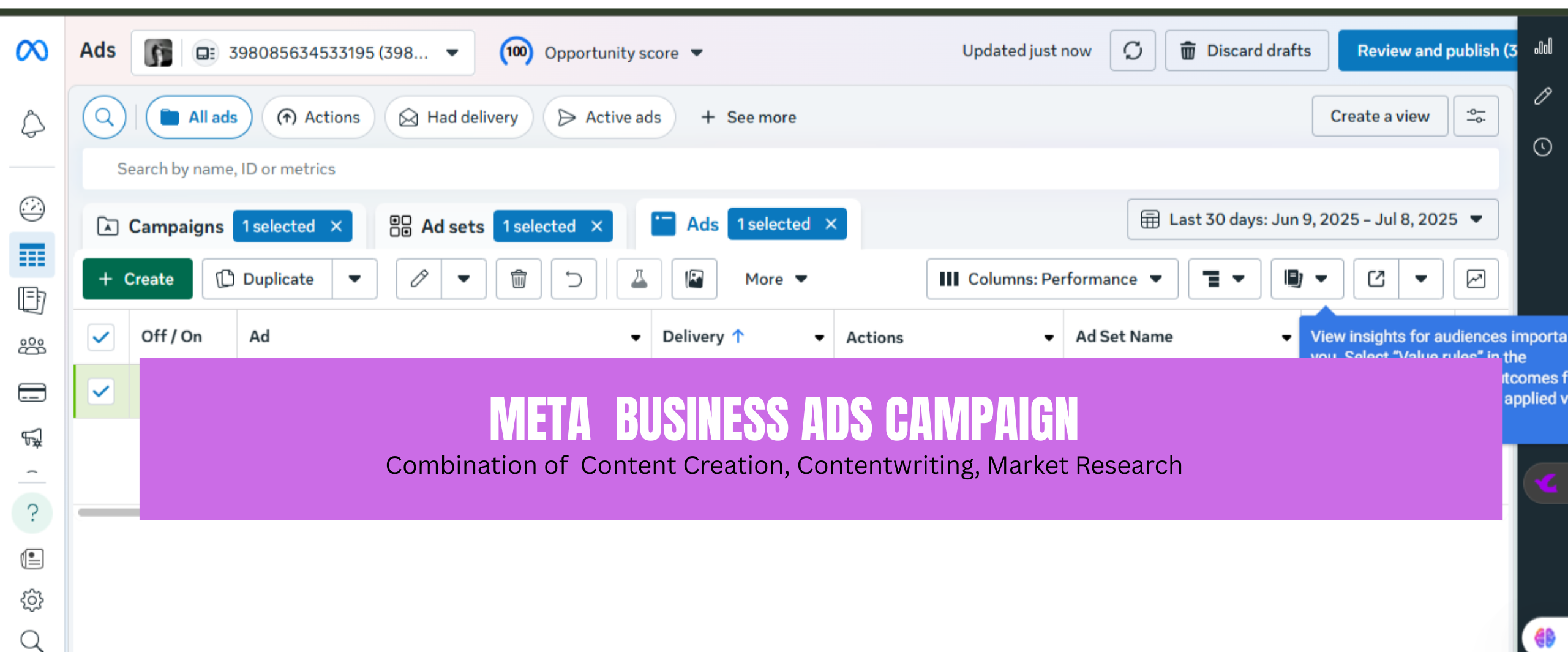
Task: Clear the Ad sets 1 selected filter
Action: [597, 226]
